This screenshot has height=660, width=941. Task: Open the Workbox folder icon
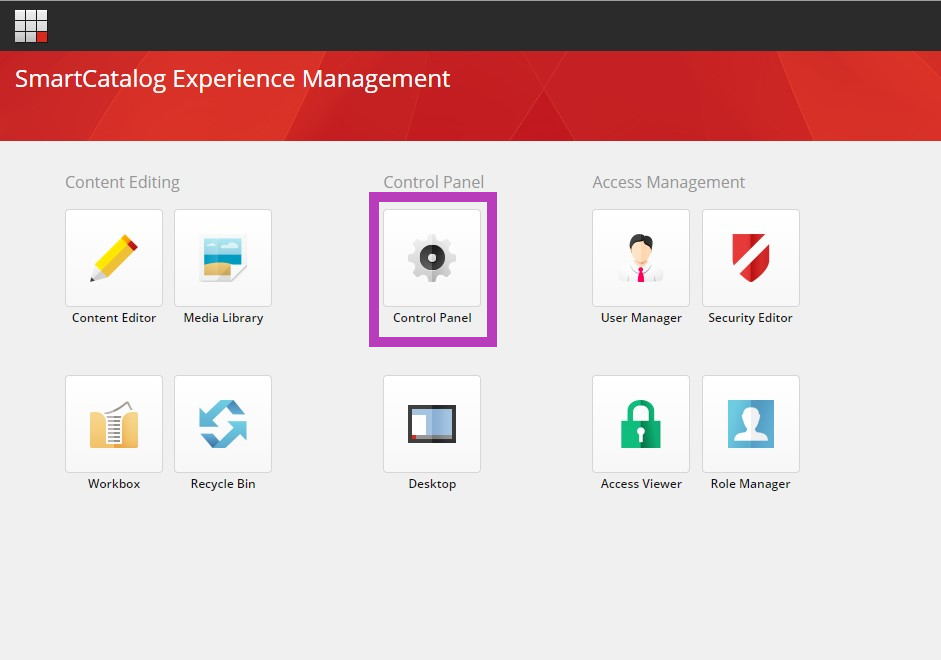[114, 424]
